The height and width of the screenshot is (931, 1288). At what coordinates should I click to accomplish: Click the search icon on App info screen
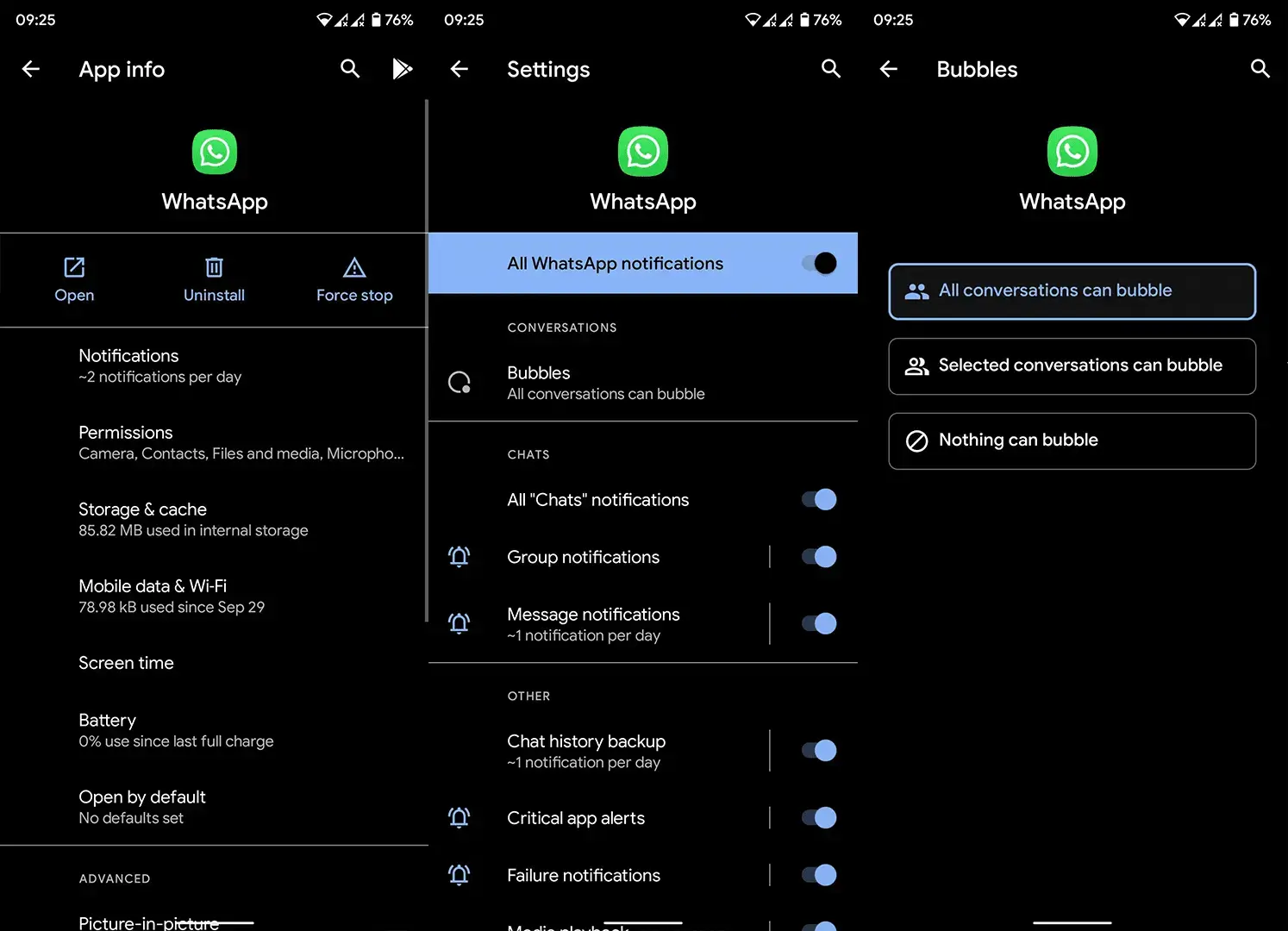(x=350, y=69)
